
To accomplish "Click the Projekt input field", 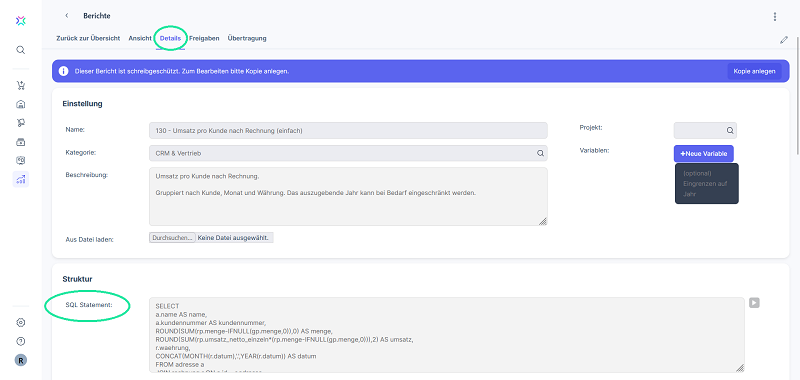I will 705,131.
